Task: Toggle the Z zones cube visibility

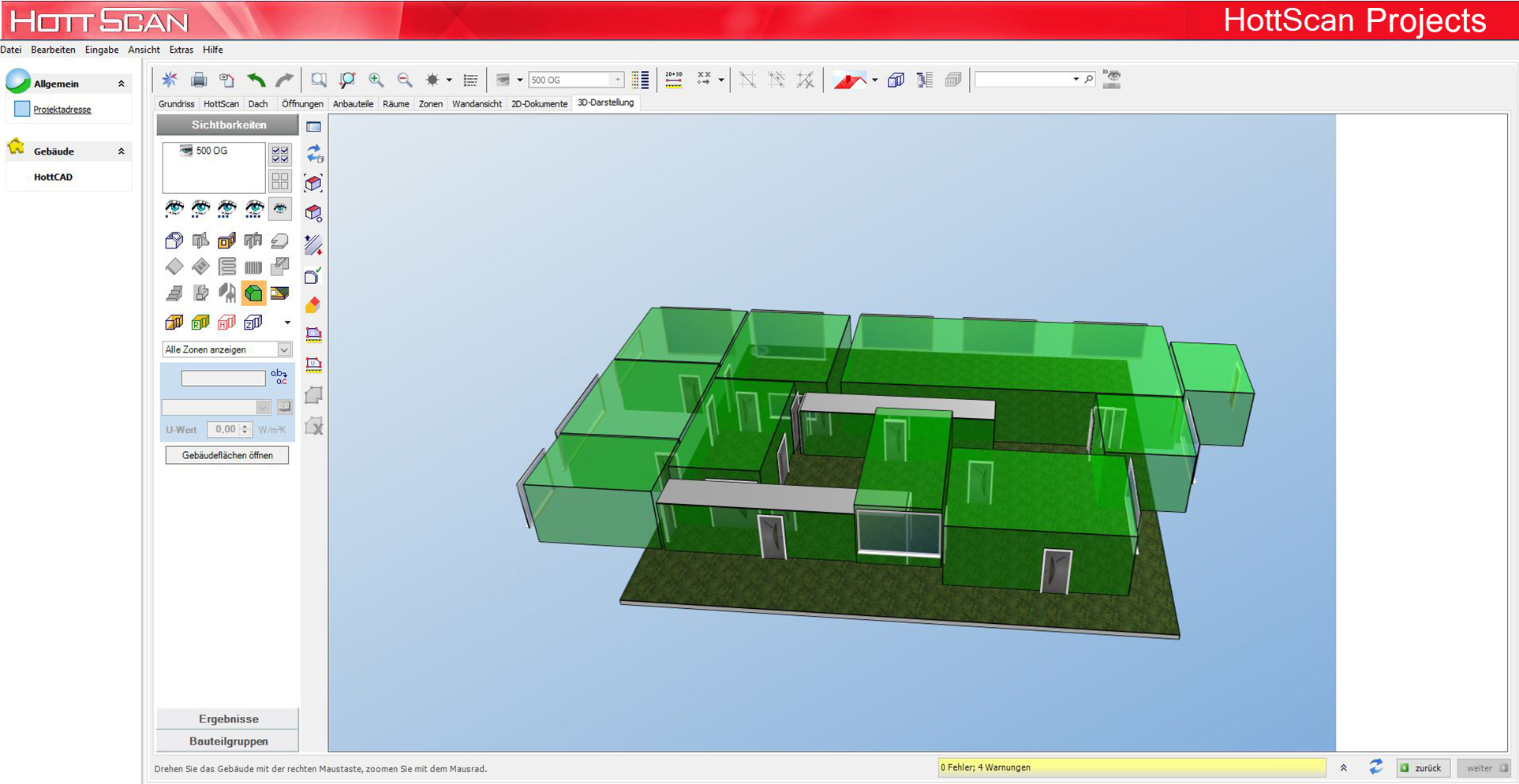Action: [x=253, y=322]
